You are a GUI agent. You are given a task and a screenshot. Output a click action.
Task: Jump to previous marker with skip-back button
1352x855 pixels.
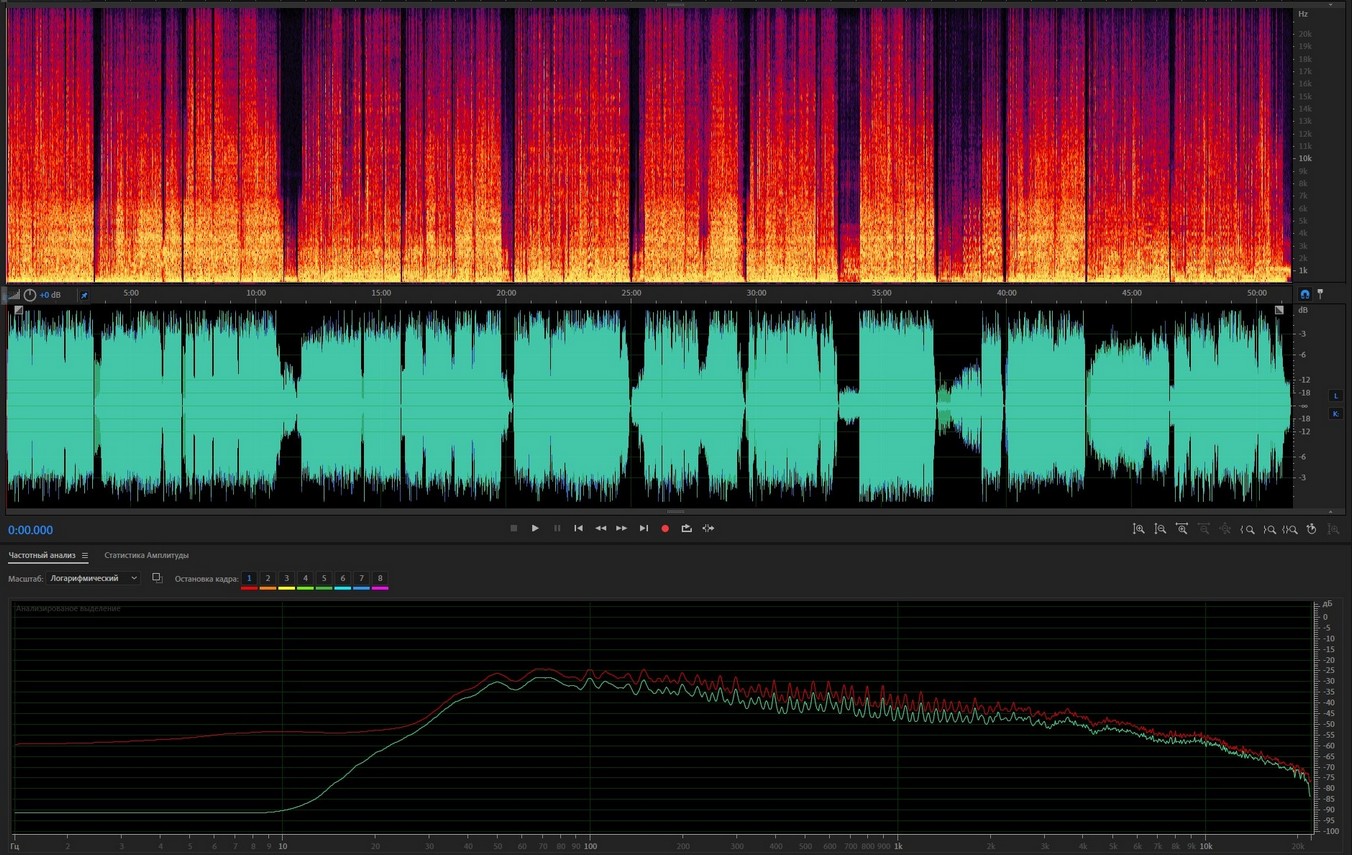(x=578, y=528)
